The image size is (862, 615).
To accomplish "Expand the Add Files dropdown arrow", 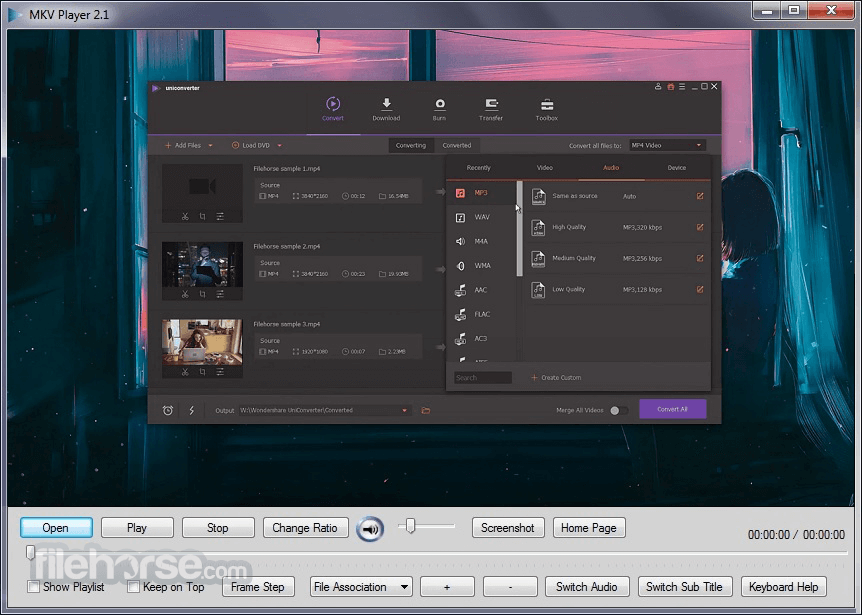I will 210,146.
